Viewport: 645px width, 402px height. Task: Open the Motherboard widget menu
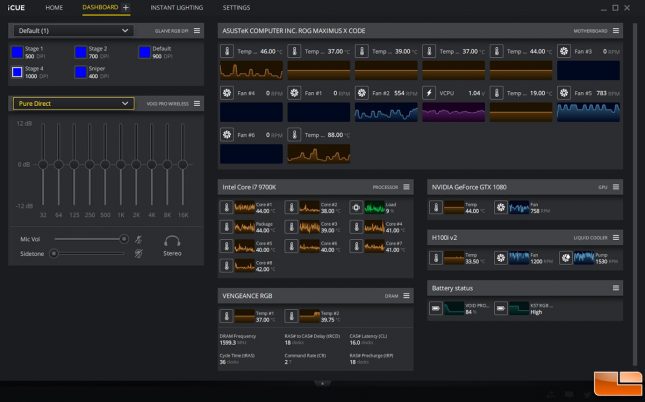point(616,30)
